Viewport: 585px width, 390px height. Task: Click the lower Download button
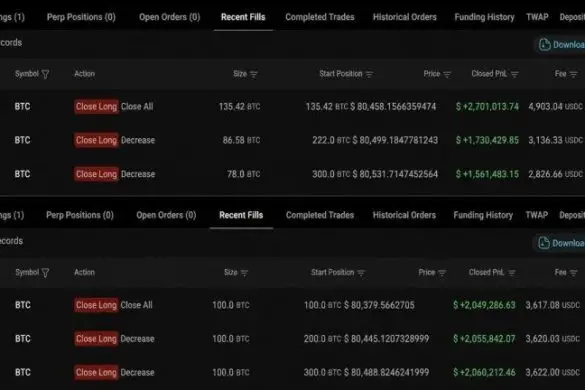[x=560, y=243]
